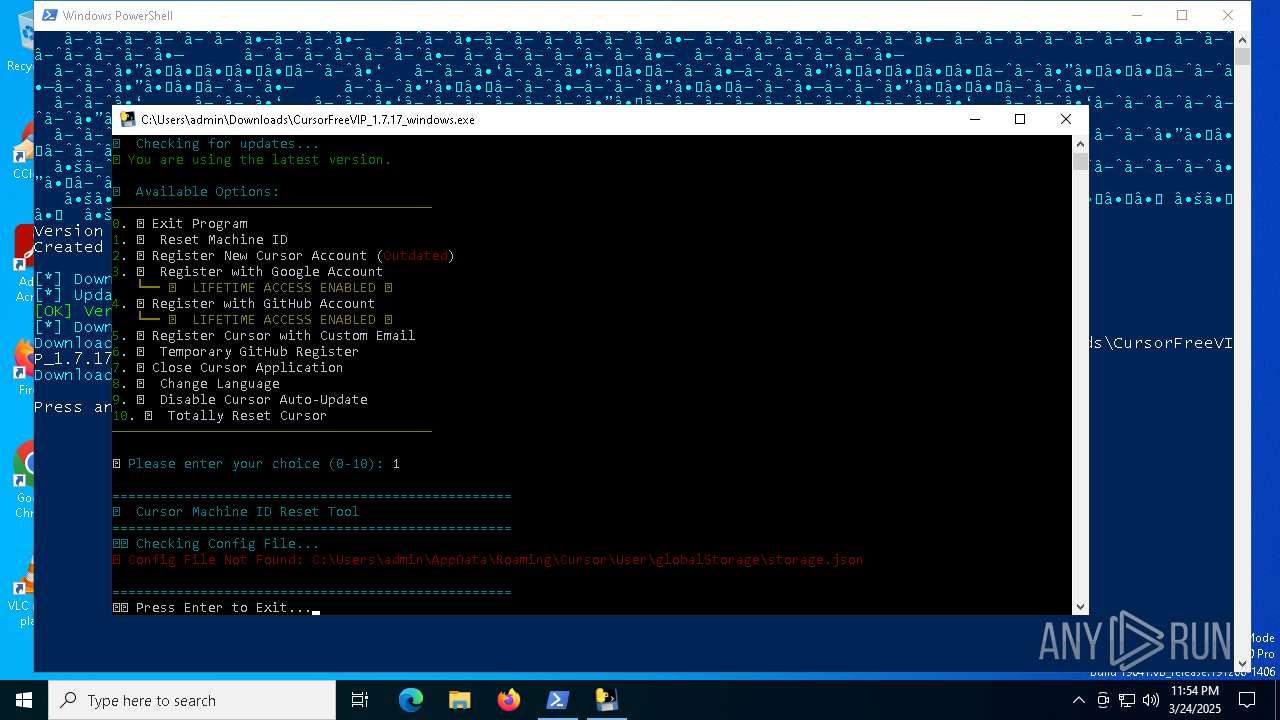Click PowerShell window scrollbar up arrow
This screenshot has height=720, width=1280.
pos(1242,40)
